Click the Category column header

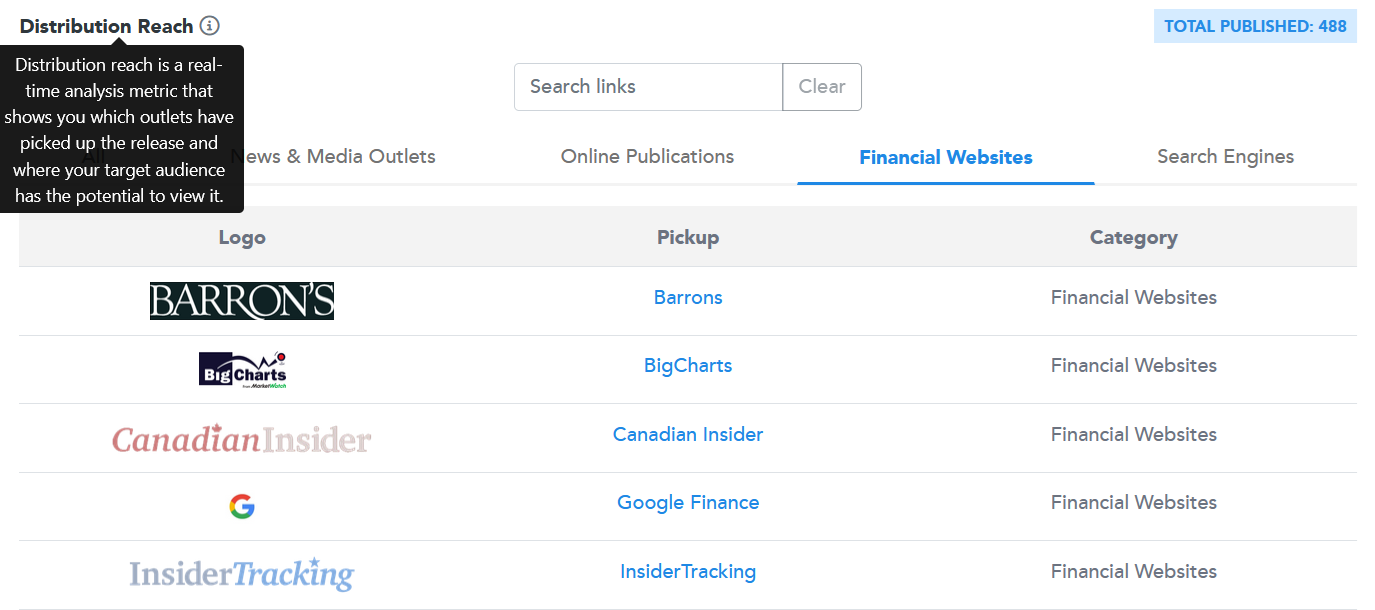[x=1133, y=238]
